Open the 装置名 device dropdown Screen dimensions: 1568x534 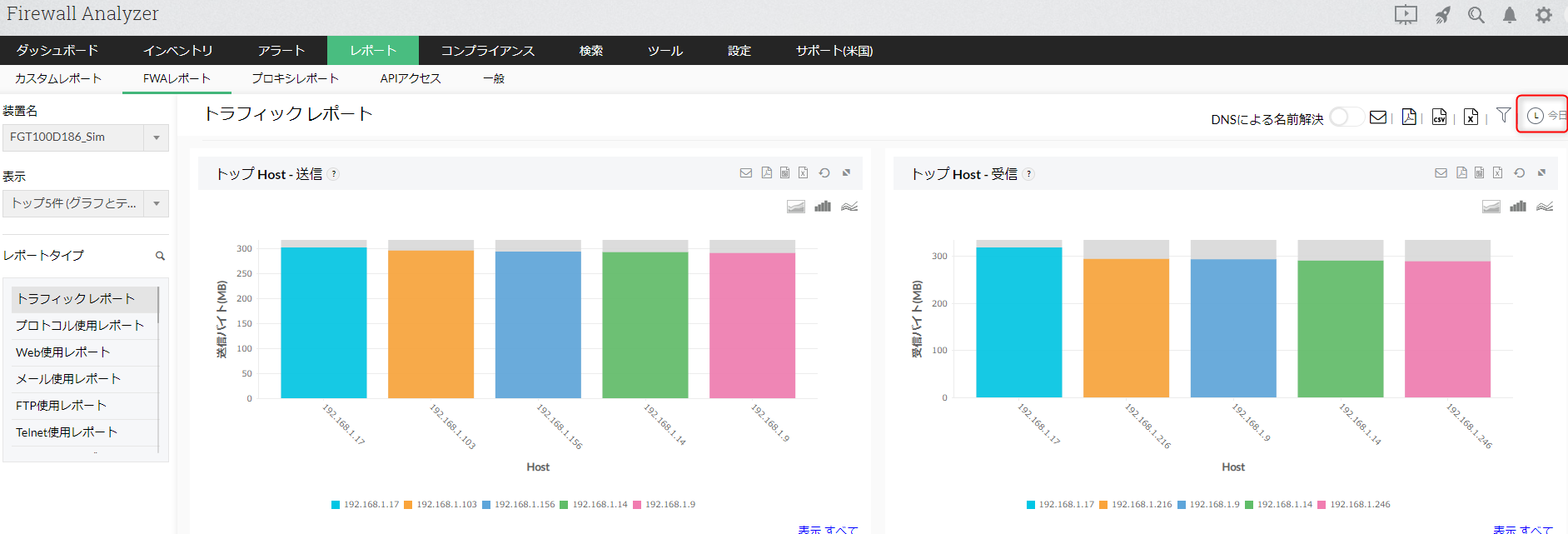coord(156,137)
